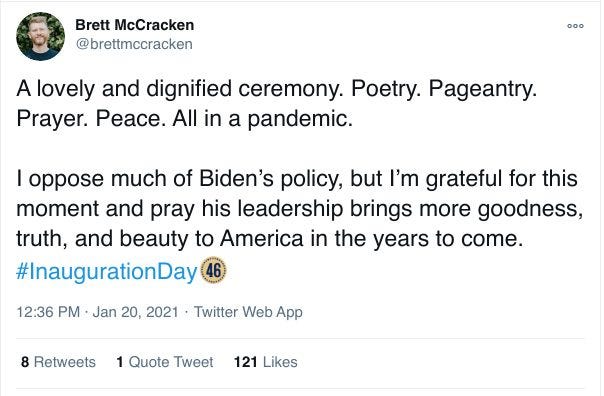Click the line starting 'A lovely and dignified'

coord(277,89)
